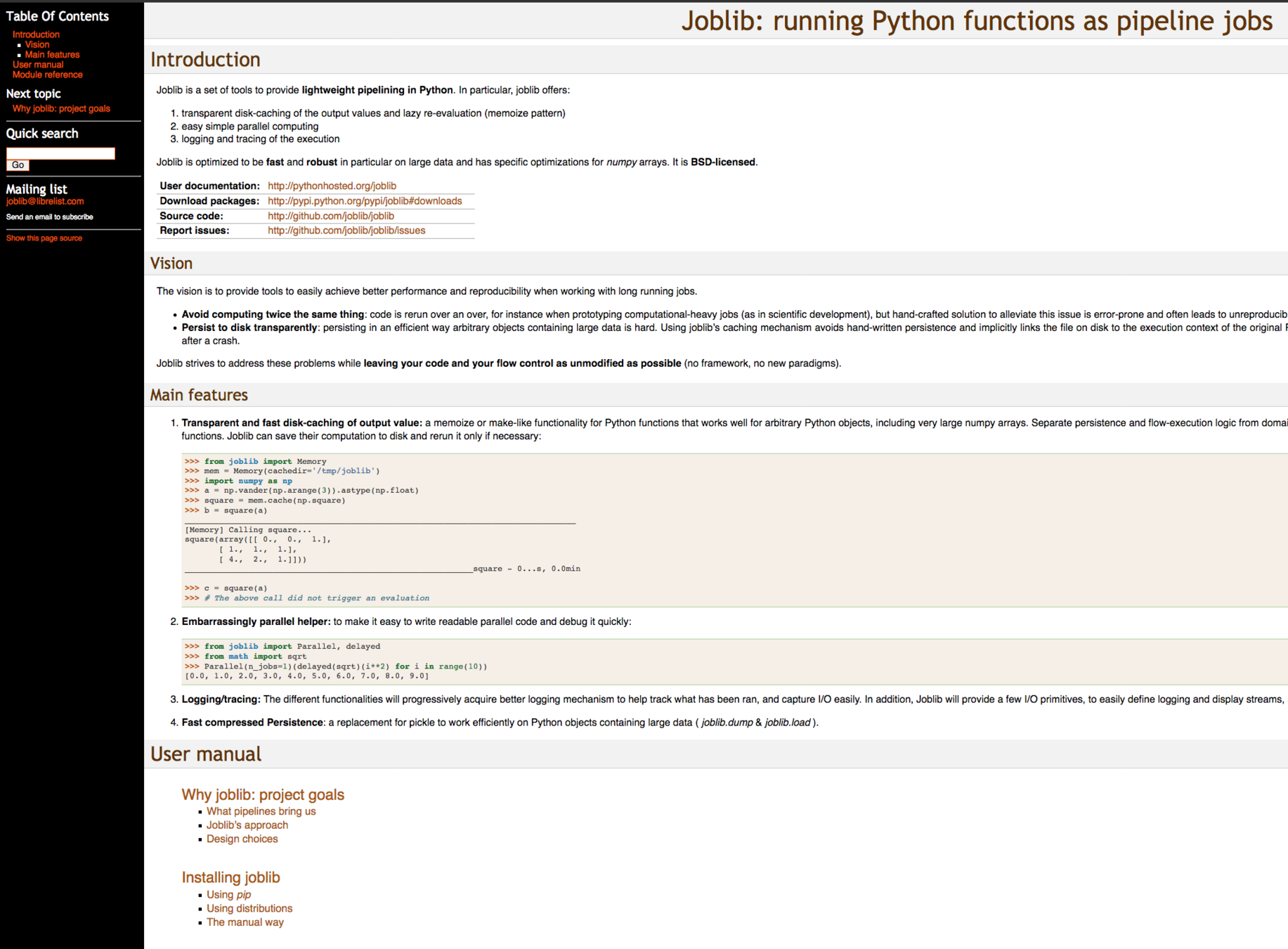Click the '[Memory] Calling square...' output line
The height and width of the screenshot is (949, 1288).
[x=248, y=530]
